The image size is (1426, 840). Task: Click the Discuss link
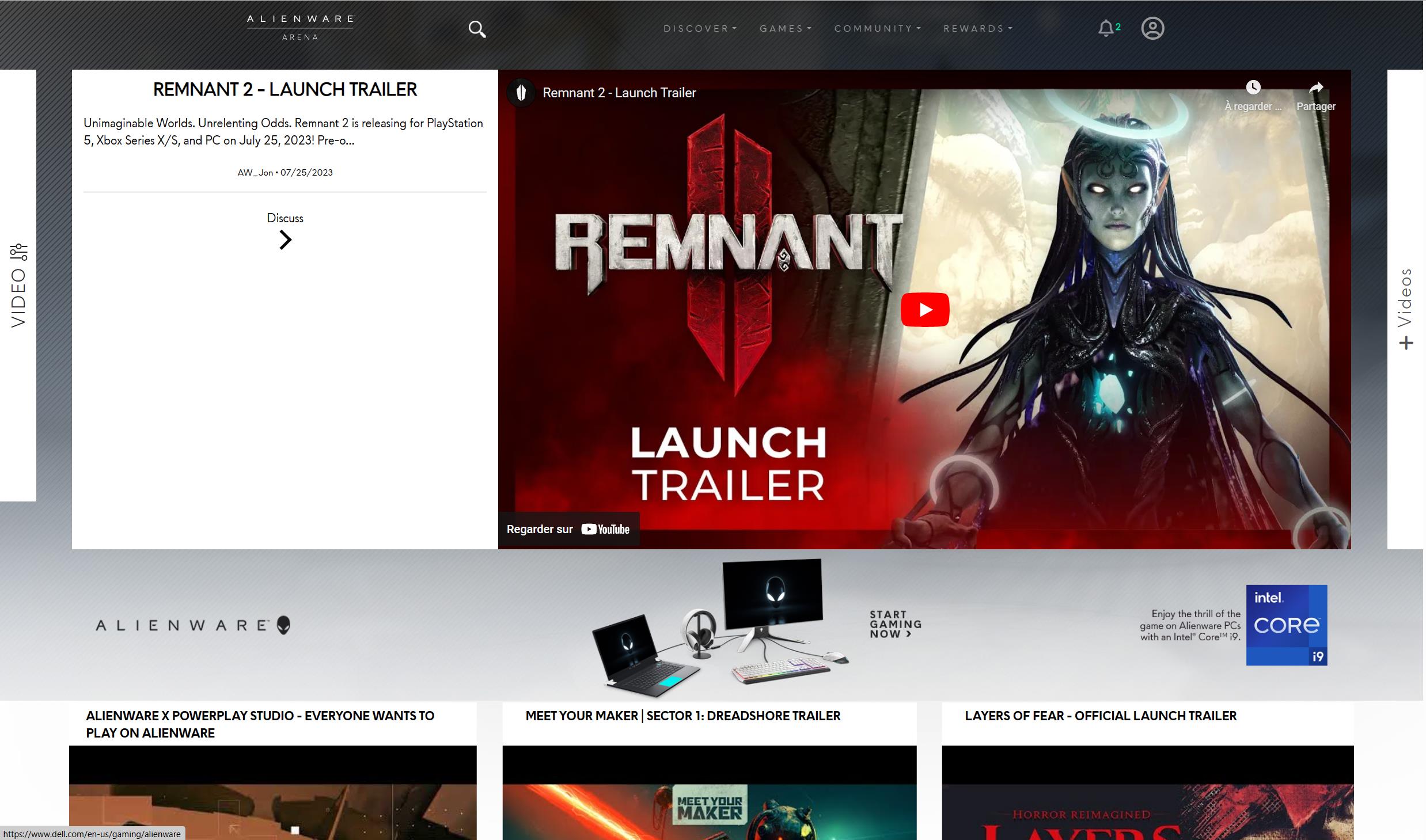[285, 218]
